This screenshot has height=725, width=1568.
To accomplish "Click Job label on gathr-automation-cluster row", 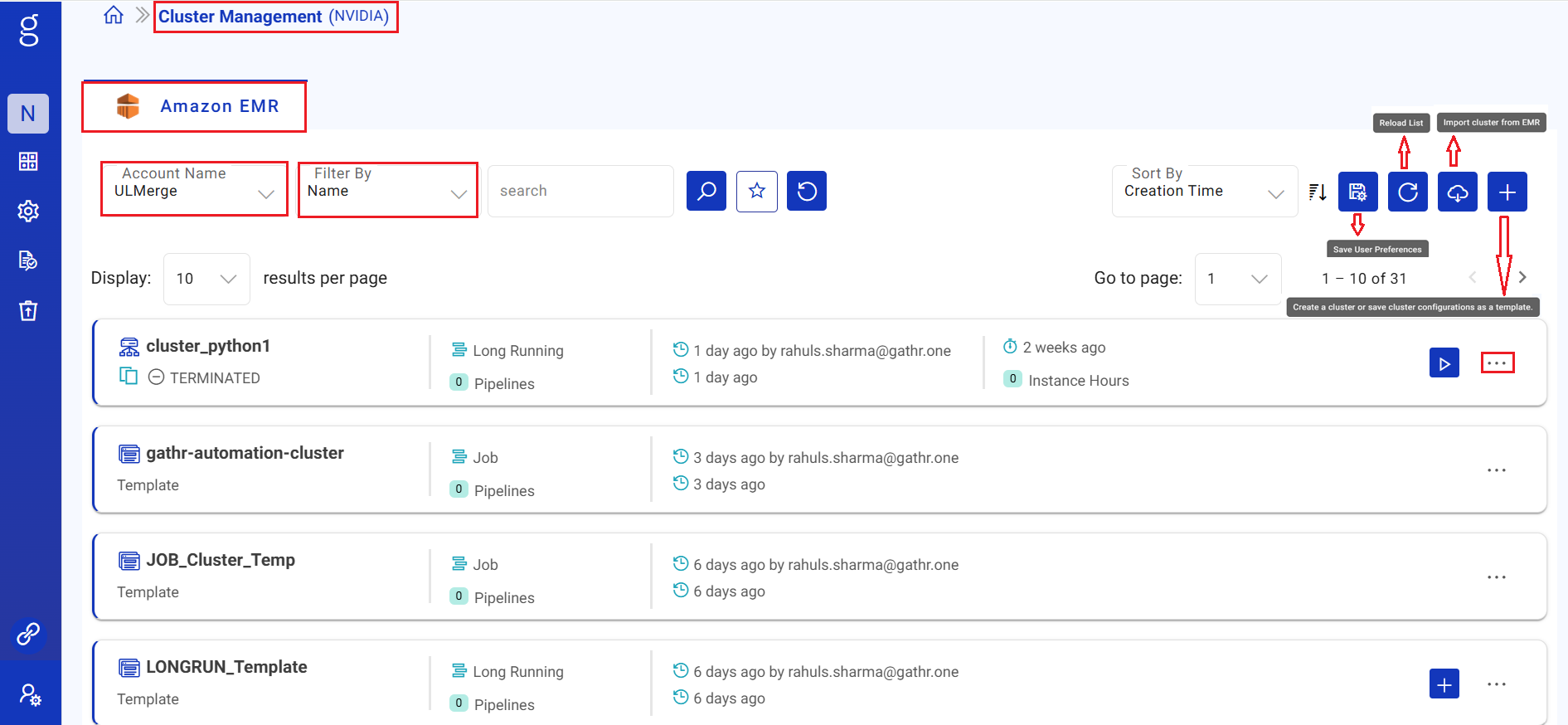I will click(485, 458).
